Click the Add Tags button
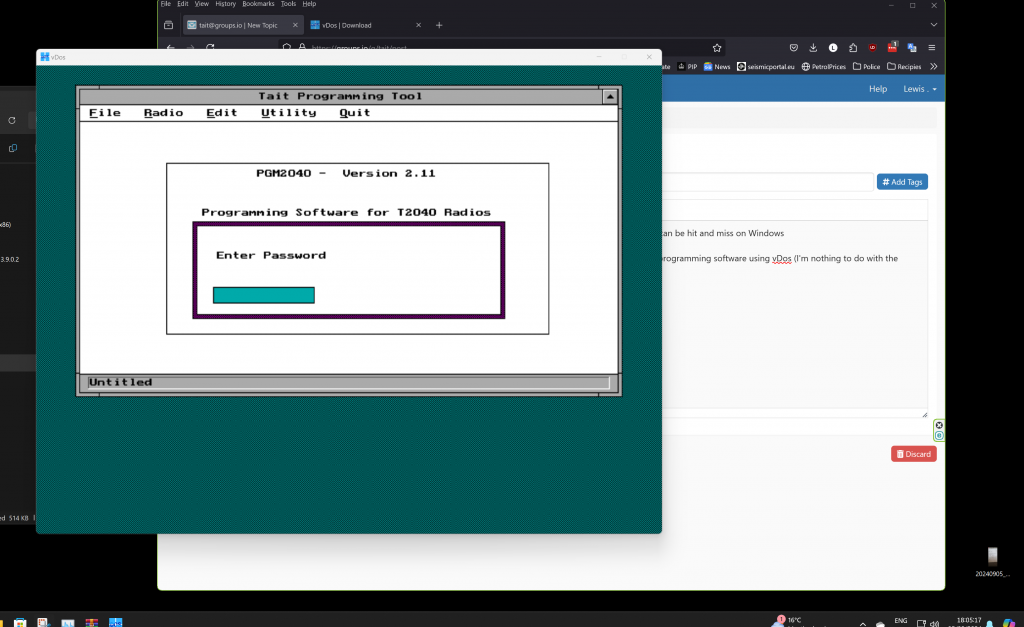The image size is (1024, 627). pos(901,182)
